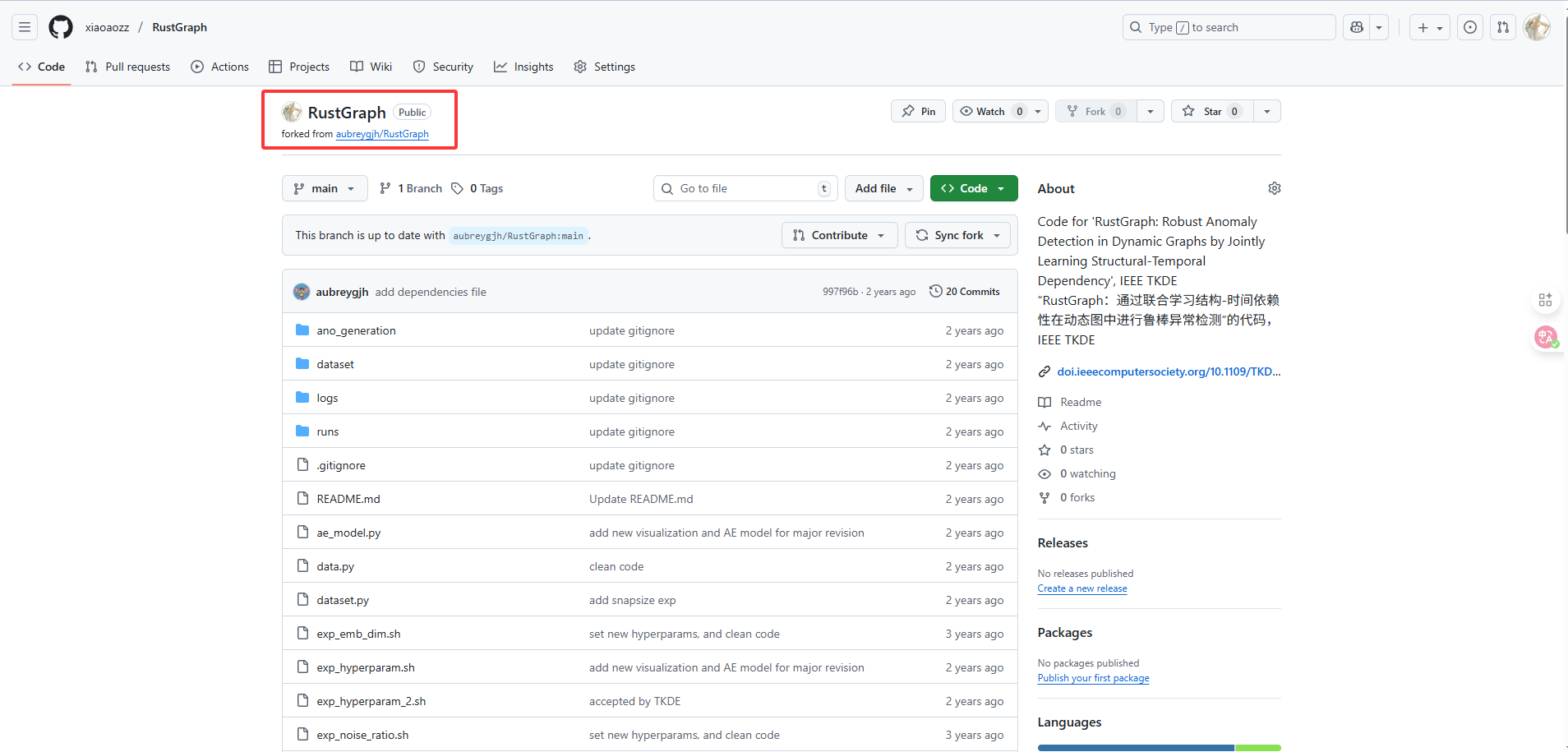The height and width of the screenshot is (752, 1568).
Task: Open aubreygjh commit author link
Action: (x=342, y=292)
